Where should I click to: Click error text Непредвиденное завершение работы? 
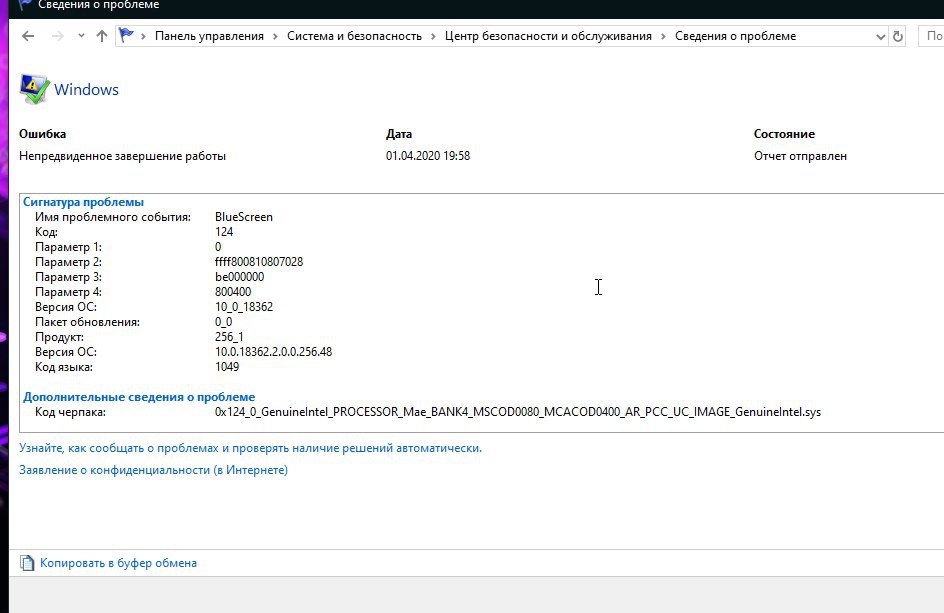pos(122,156)
